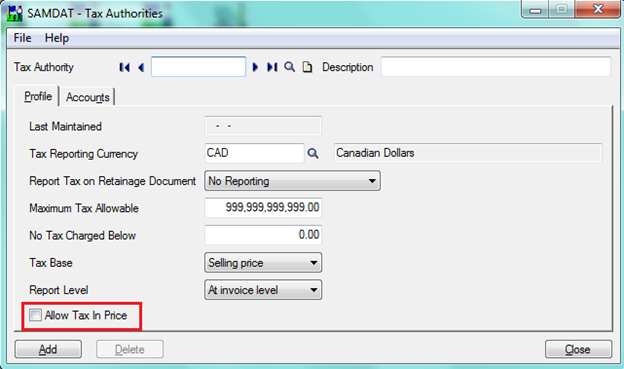Click the Canadian Dollars currency description
This screenshot has height=369, width=624.
click(468, 153)
